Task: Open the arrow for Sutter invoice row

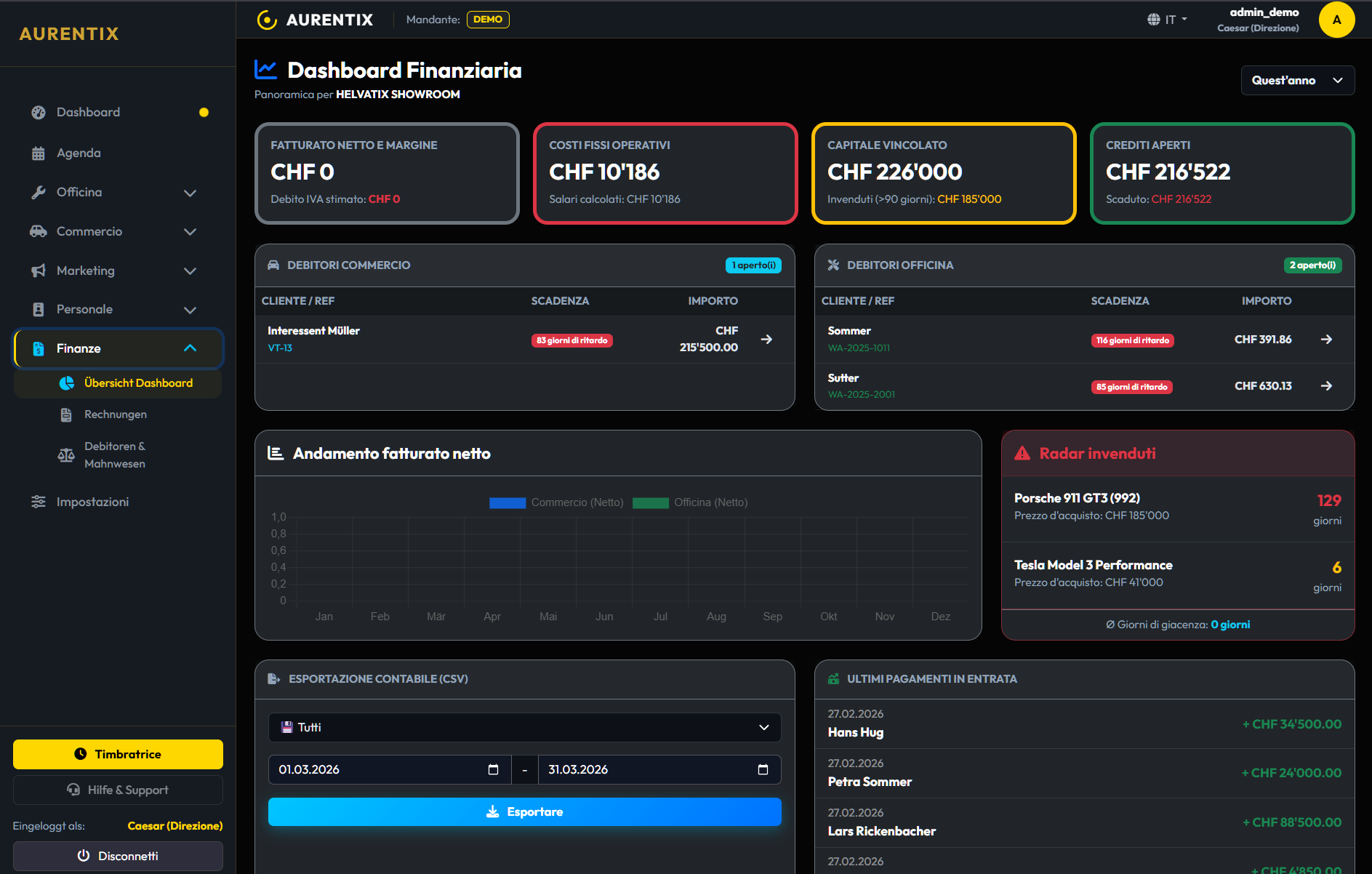Action: tap(1326, 386)
